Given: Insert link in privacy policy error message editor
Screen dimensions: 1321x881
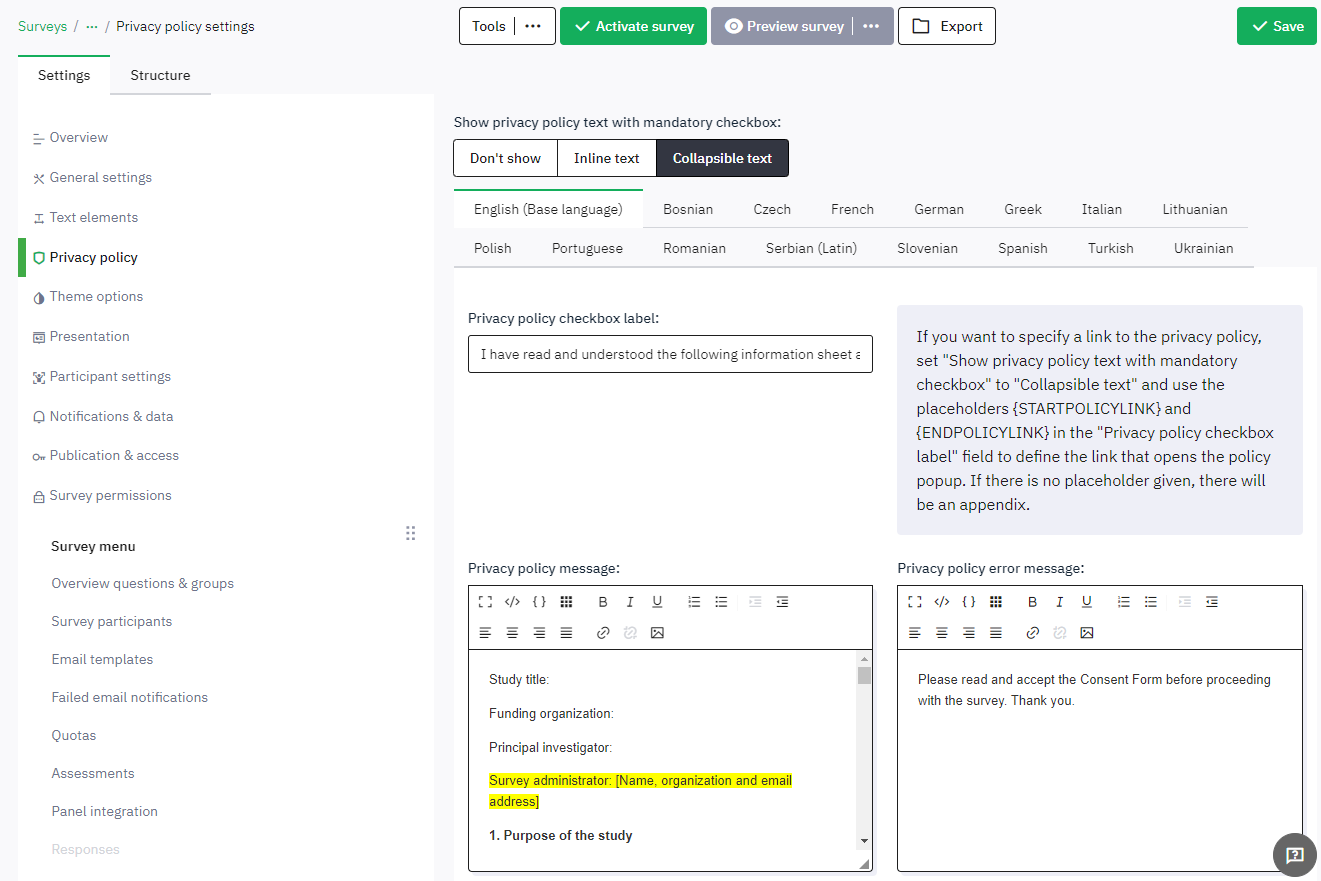Looking at the screenshot, I should [1033, 633].
